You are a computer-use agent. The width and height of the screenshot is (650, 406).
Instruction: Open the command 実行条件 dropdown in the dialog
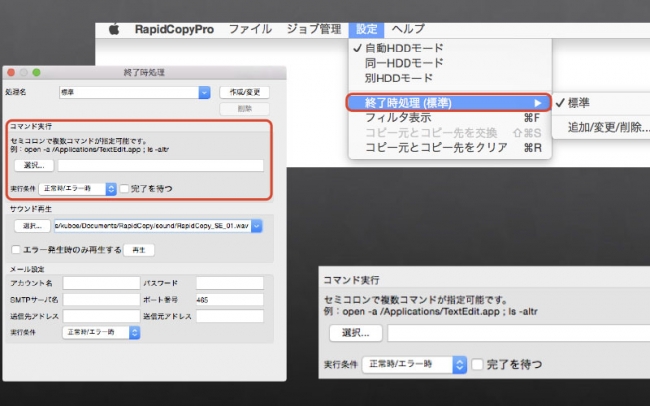click(78, 189)
